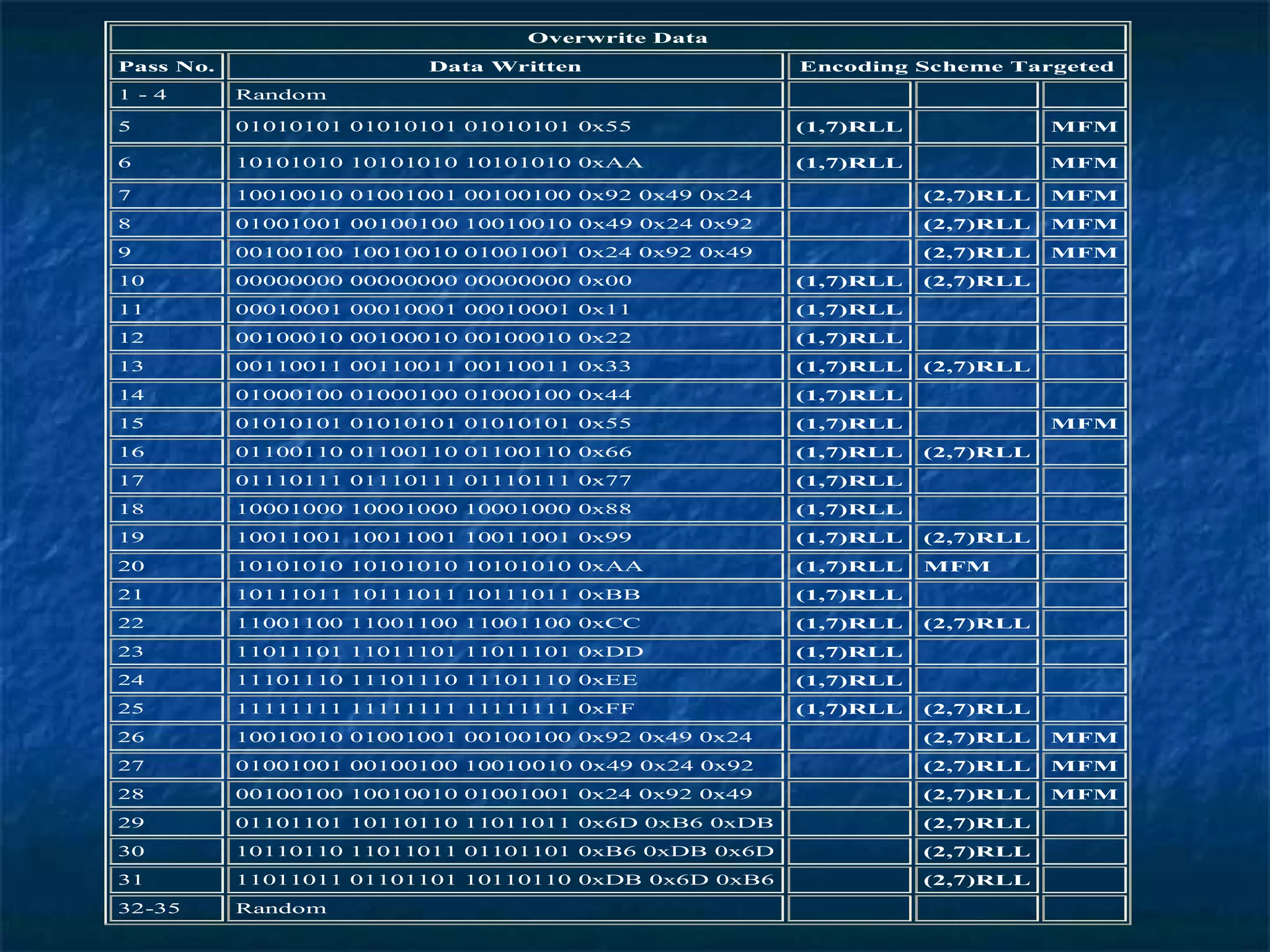Image resolution: width=1270 pixels, height=952 pixels.
Task: Select the 'Pass No.' column header
Action: coord(166,66)
